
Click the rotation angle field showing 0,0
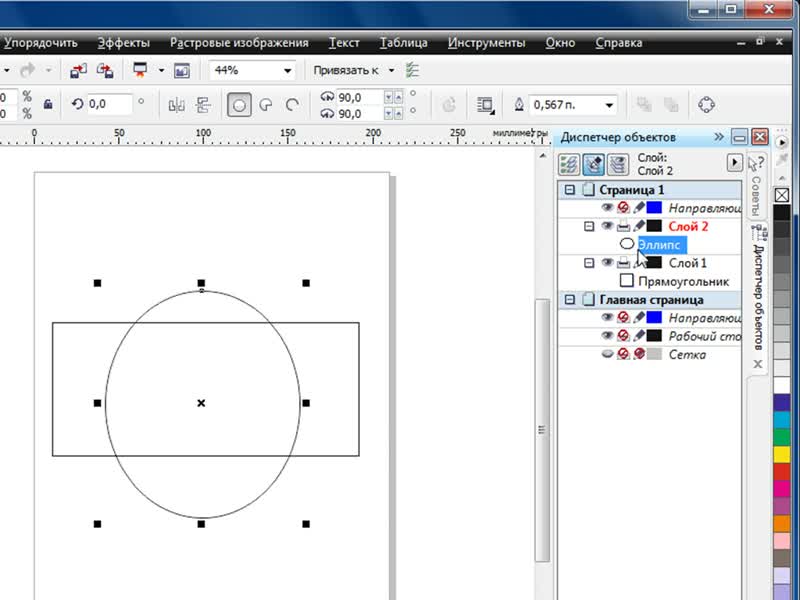pos(108,105)
